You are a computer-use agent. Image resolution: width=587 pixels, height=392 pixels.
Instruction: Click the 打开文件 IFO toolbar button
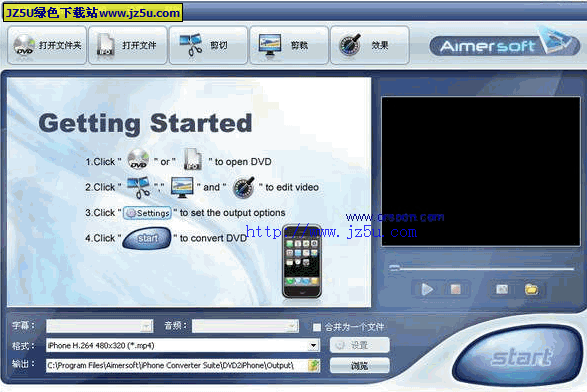pos(128,45)
